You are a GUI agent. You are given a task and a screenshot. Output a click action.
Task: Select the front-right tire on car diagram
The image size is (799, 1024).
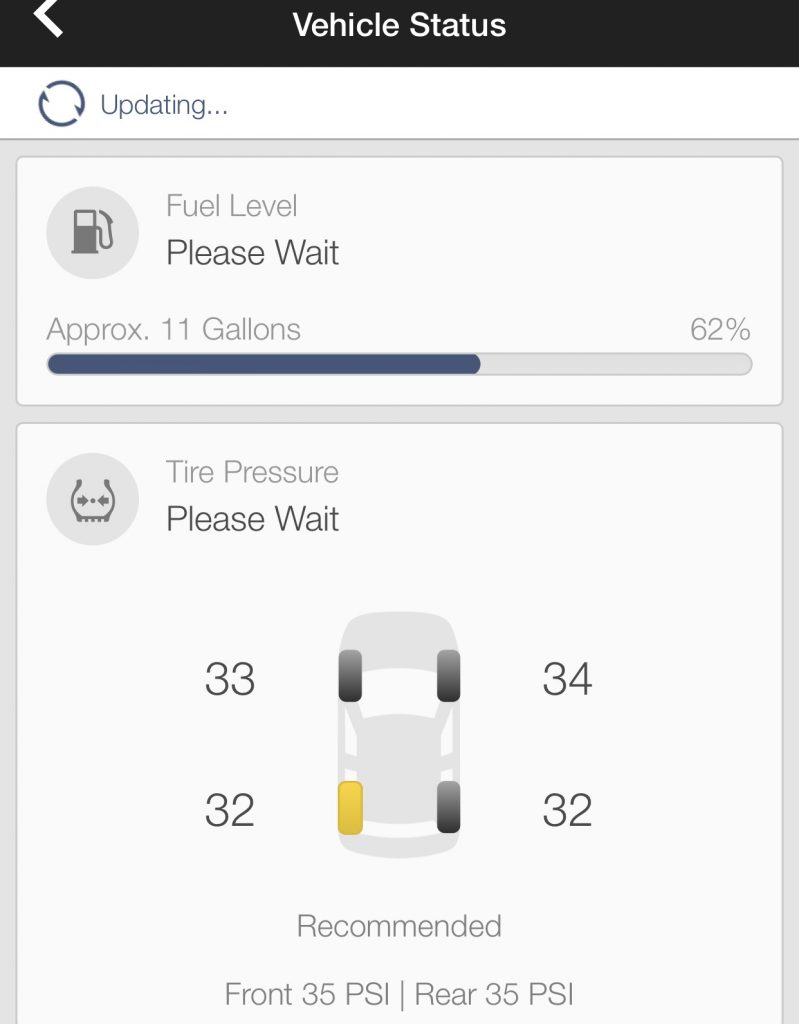(448, 676)
